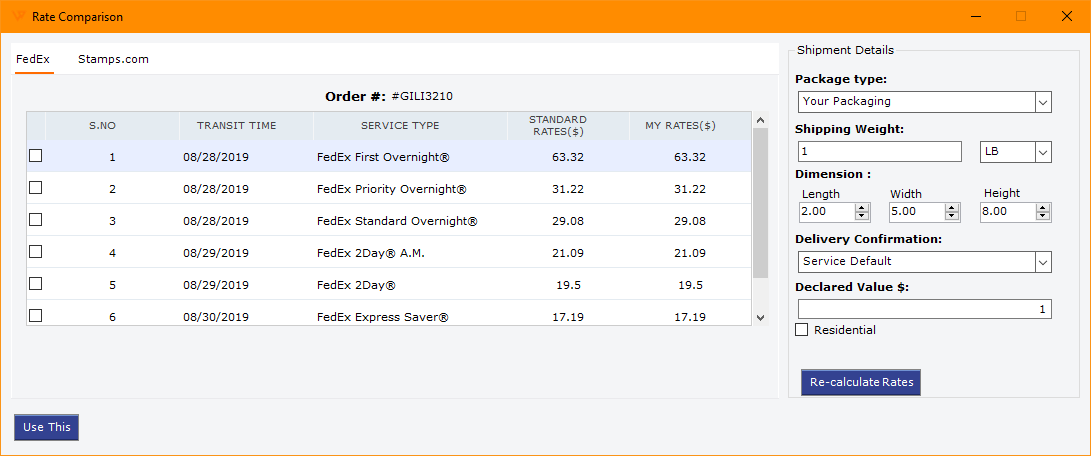Select the FedEx First Overnight® service text
This screenshot has height=456, width=1091.
pyautogui.click(x=383, y=157)
